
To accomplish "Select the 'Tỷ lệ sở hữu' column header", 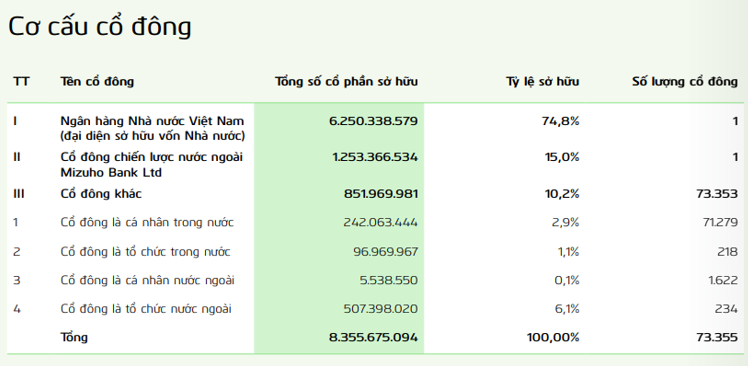I will (543, 82).
